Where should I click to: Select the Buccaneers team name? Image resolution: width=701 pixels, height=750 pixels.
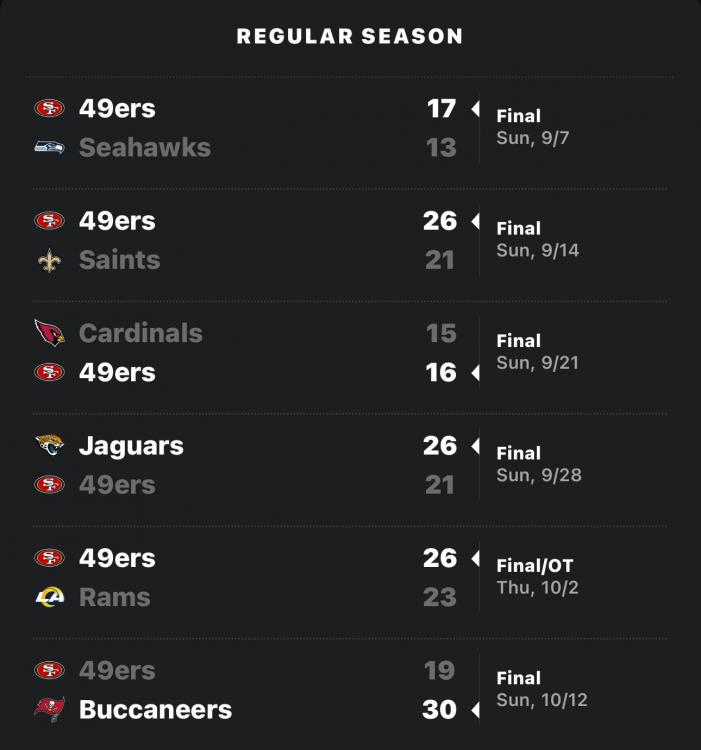point(155,710)
